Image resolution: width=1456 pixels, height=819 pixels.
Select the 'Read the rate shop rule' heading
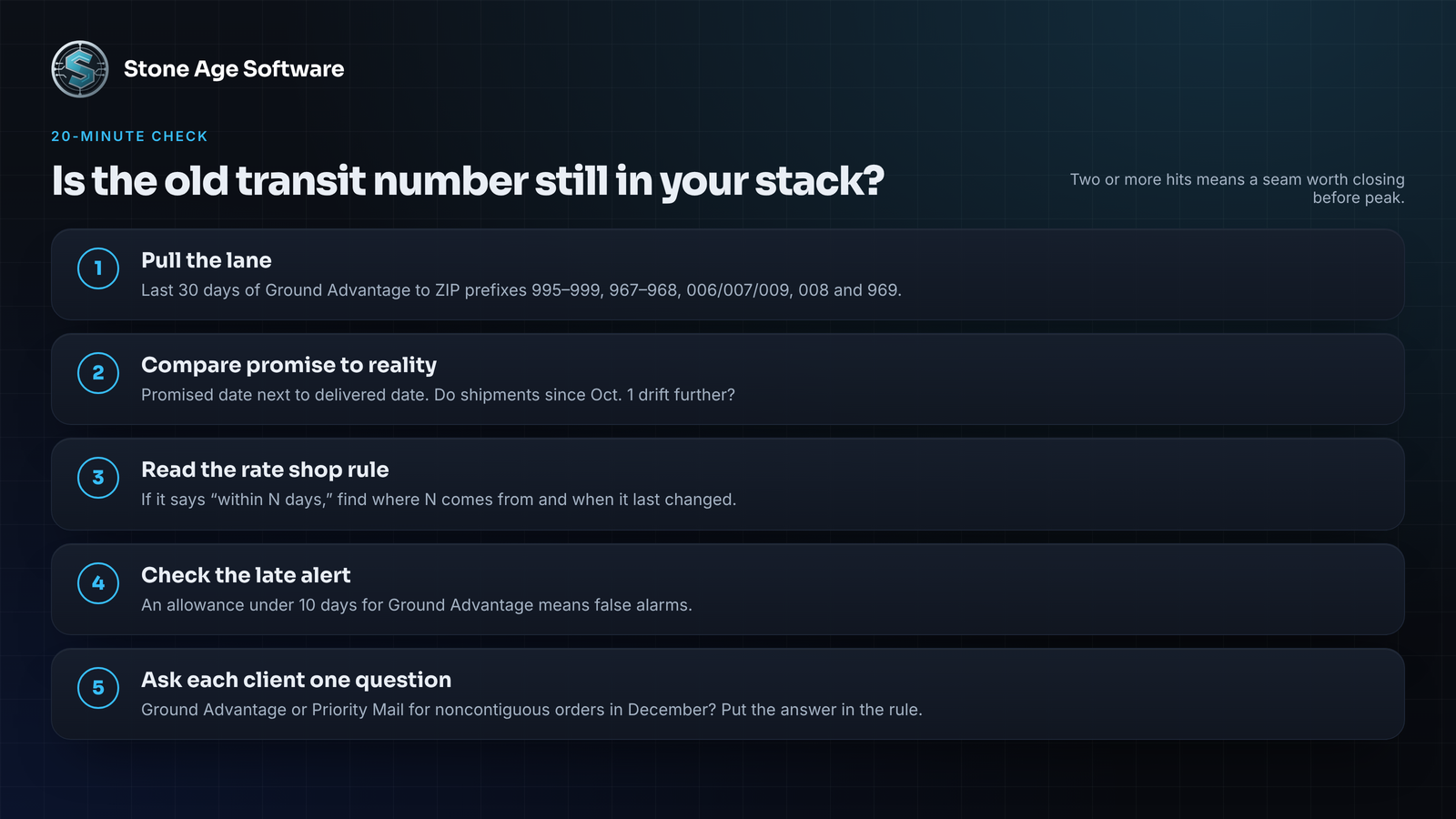tap(265, 470)
